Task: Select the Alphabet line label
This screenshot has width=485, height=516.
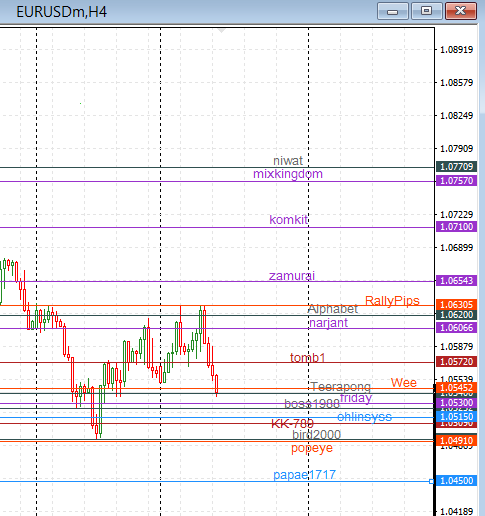Action: [x=333, y=309]
